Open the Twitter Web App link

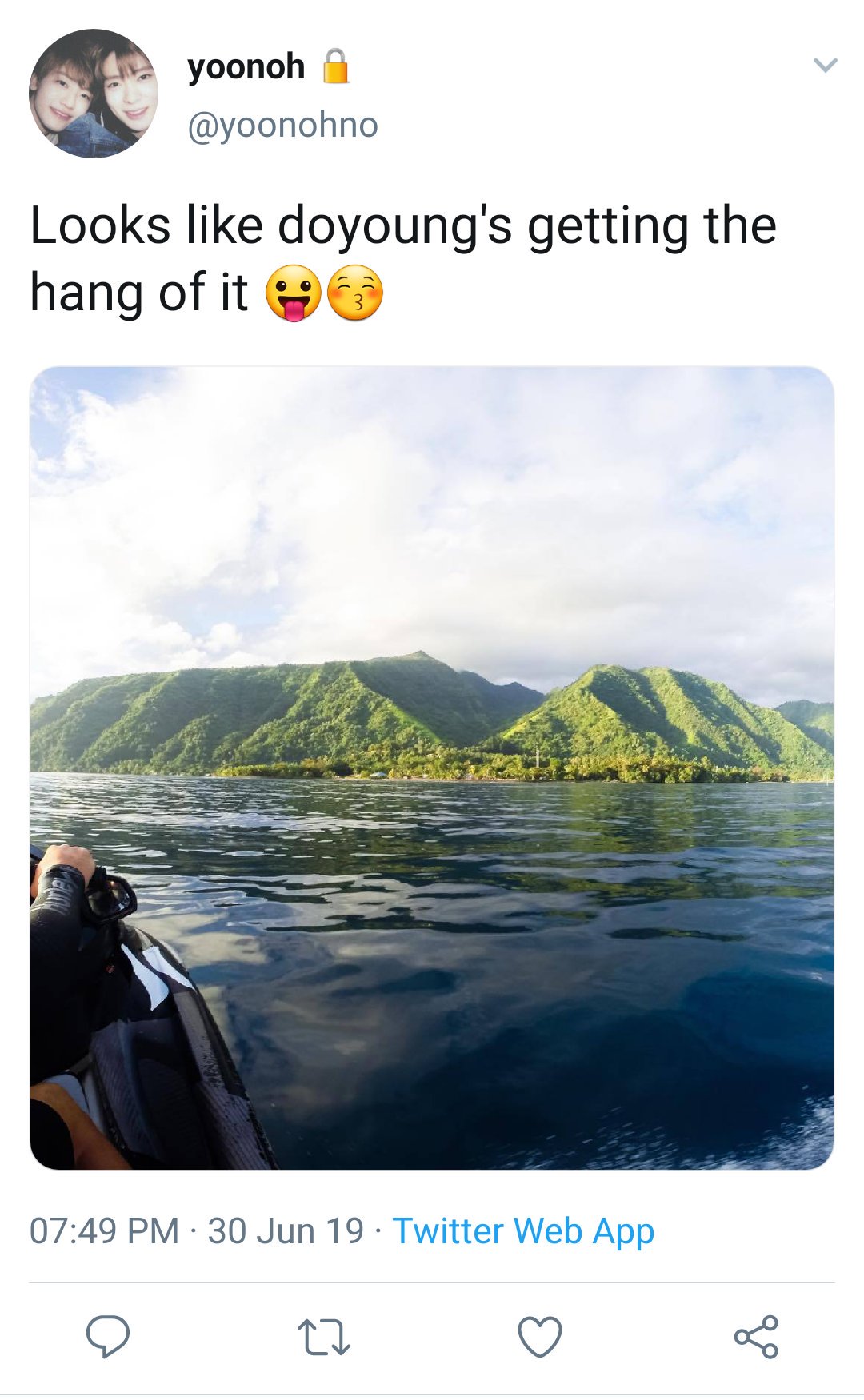pos(523,1230)
